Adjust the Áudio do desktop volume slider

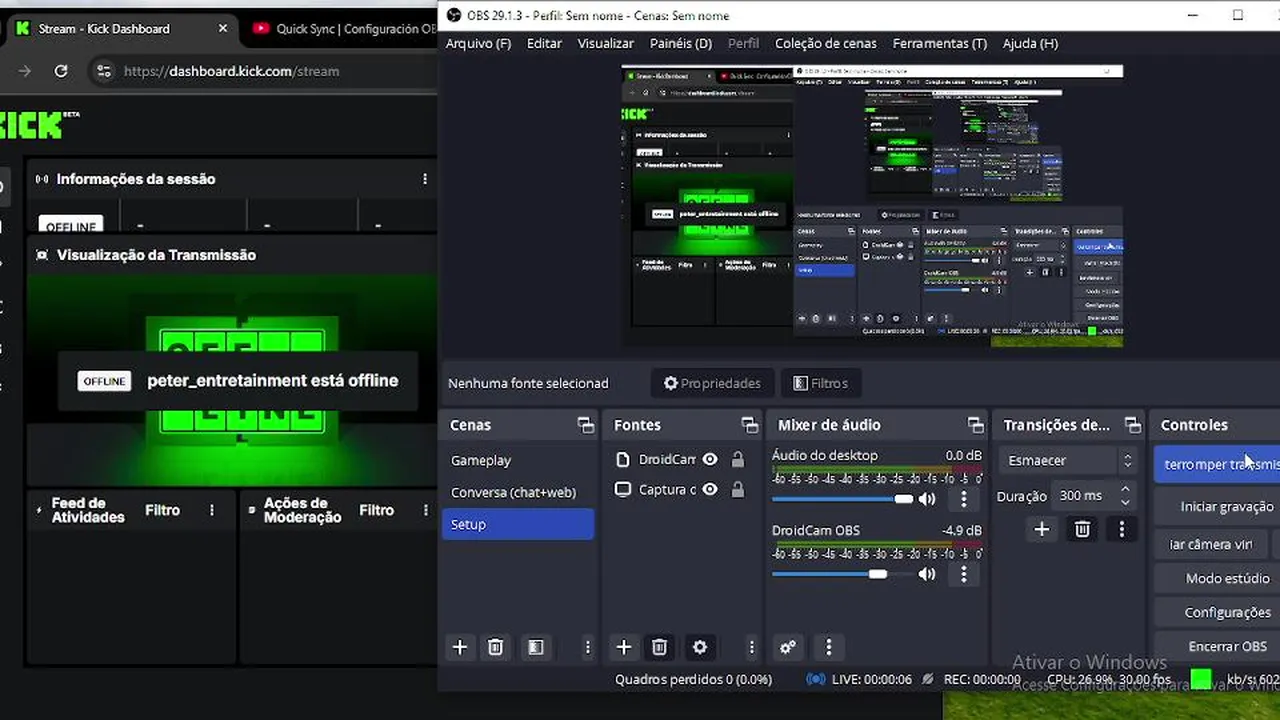(842, 499)
